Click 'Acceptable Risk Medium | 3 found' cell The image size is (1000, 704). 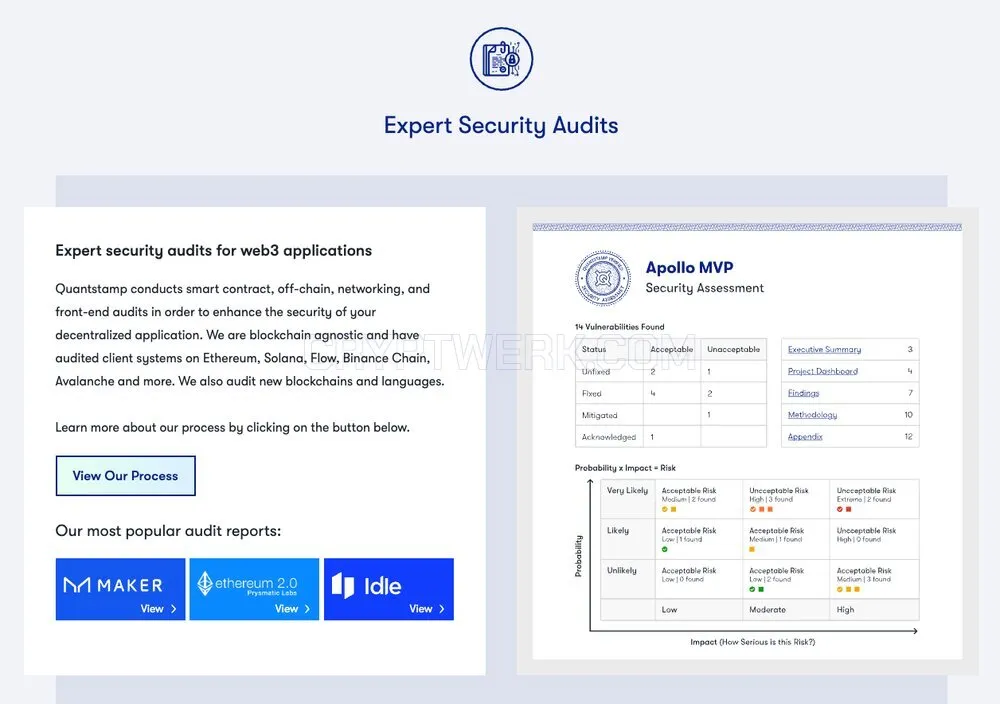874,579
